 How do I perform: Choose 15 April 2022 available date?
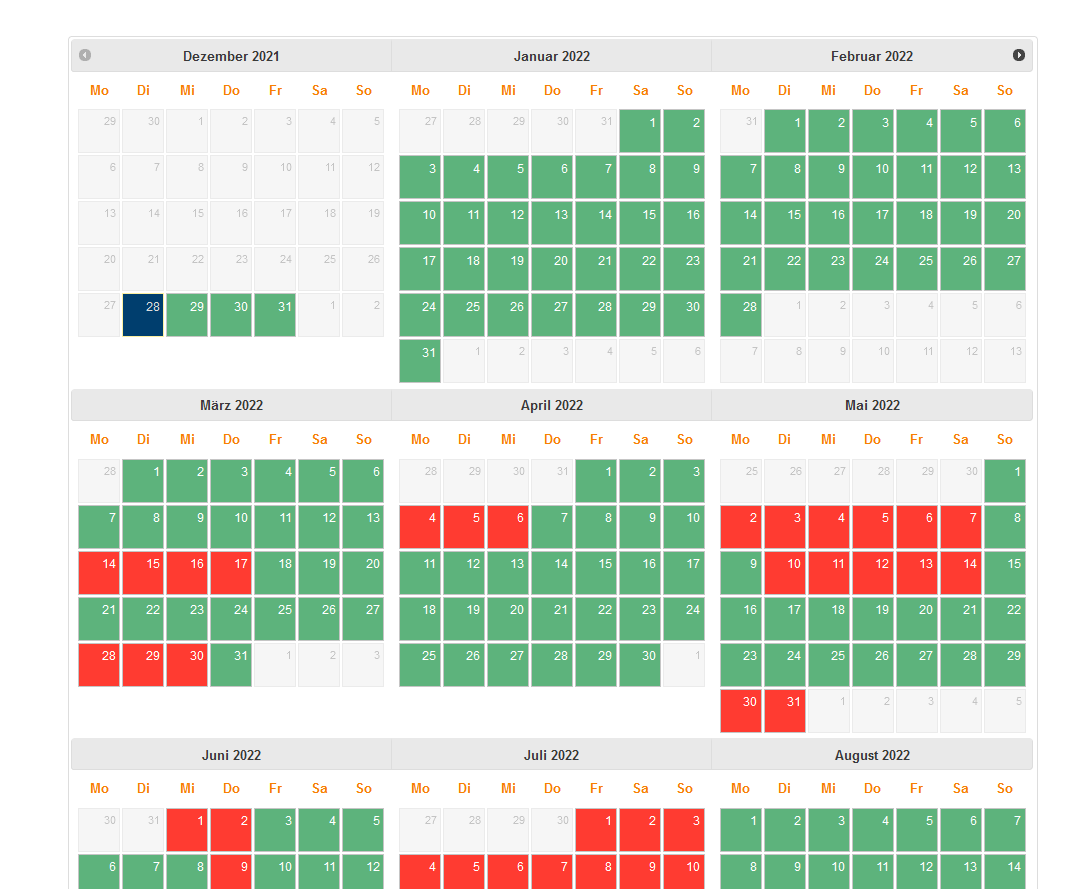[596, 572]
